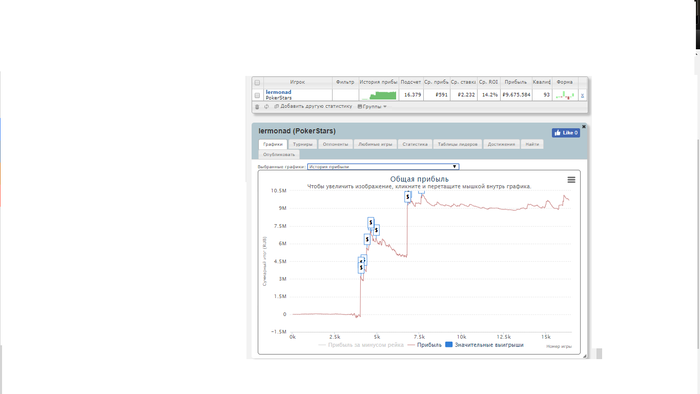
Task: Click the significant win marker at the chart peak
Action: pos(408,197)
